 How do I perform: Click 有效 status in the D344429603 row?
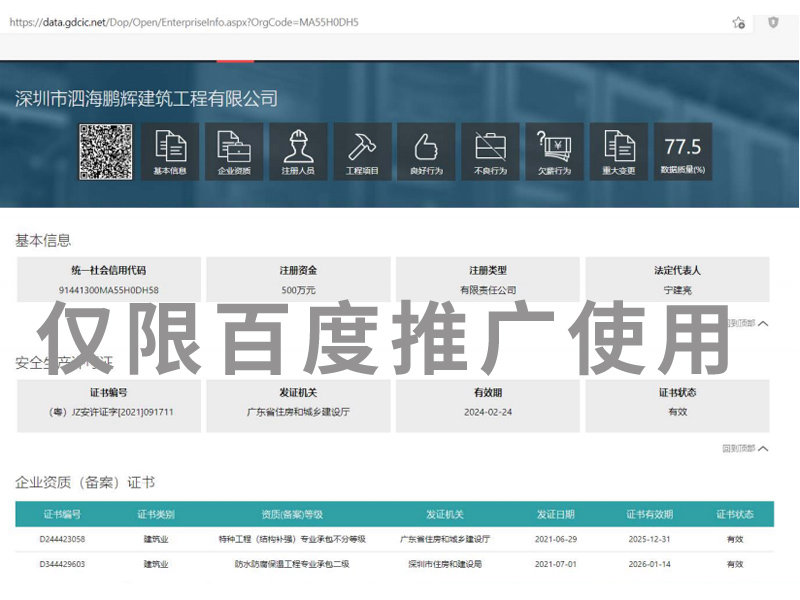[x=735, y=564]
